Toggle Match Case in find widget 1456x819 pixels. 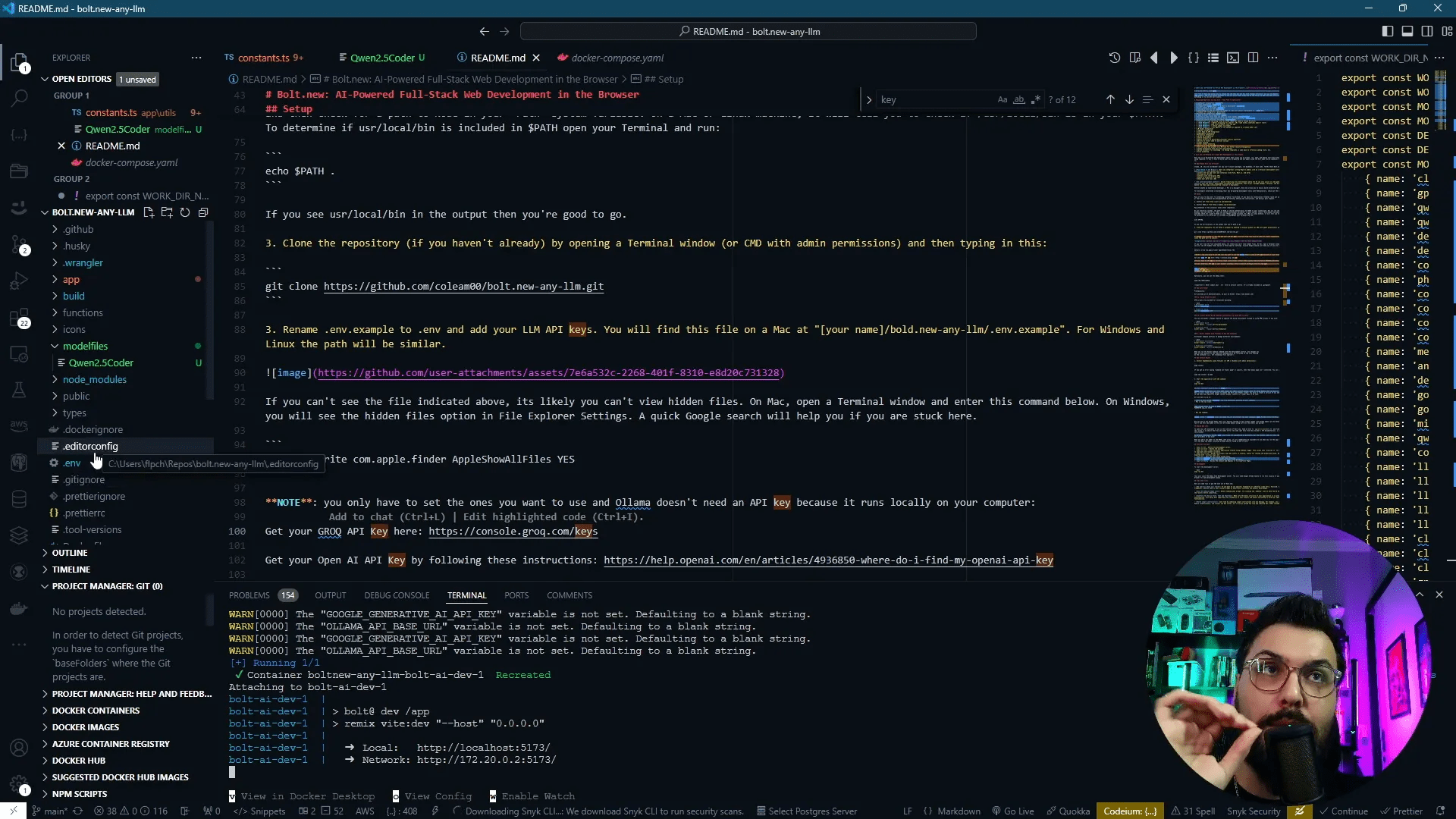click(1003, 99)
